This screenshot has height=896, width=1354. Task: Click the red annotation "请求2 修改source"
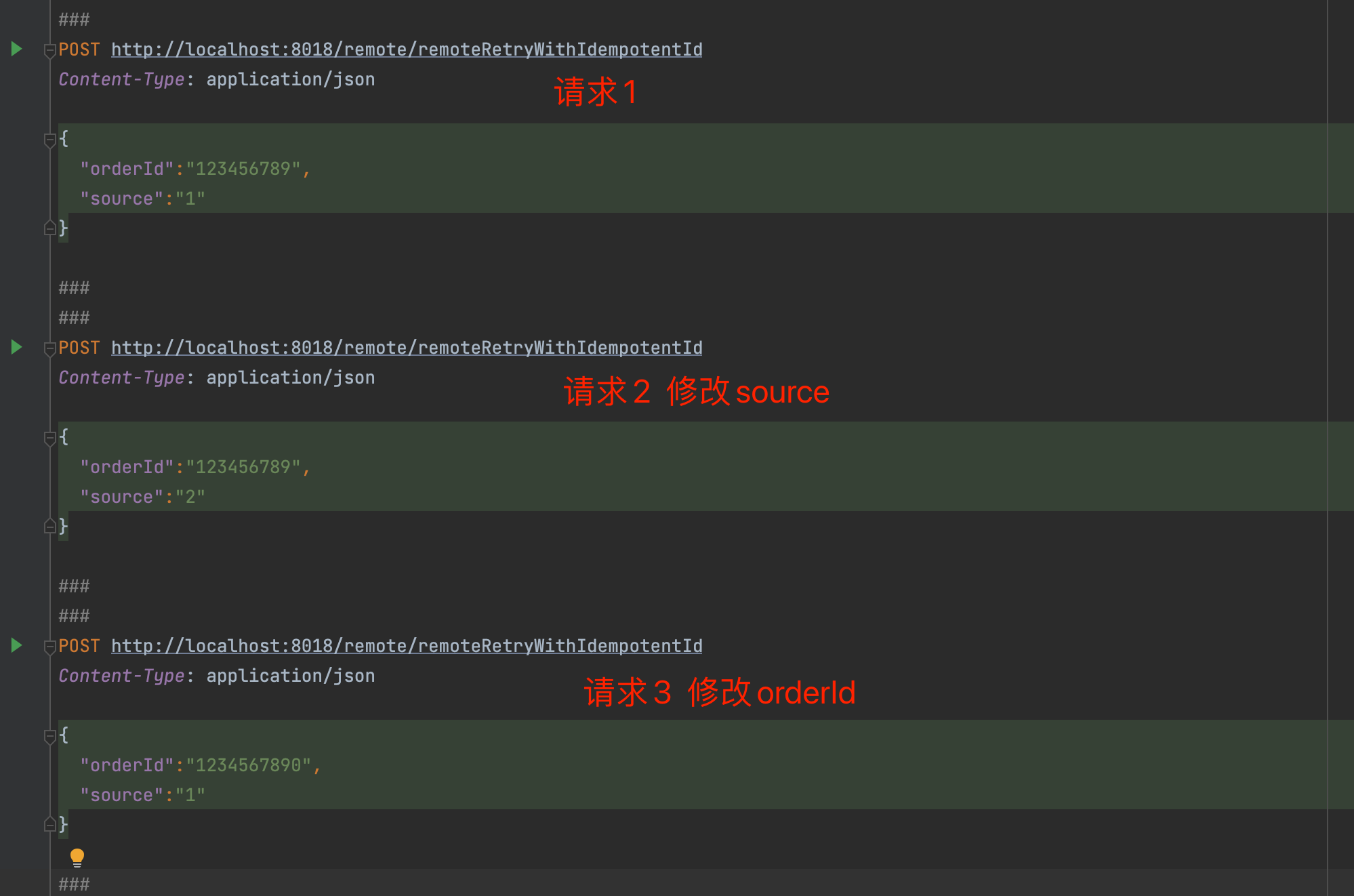tap(696, 392)
